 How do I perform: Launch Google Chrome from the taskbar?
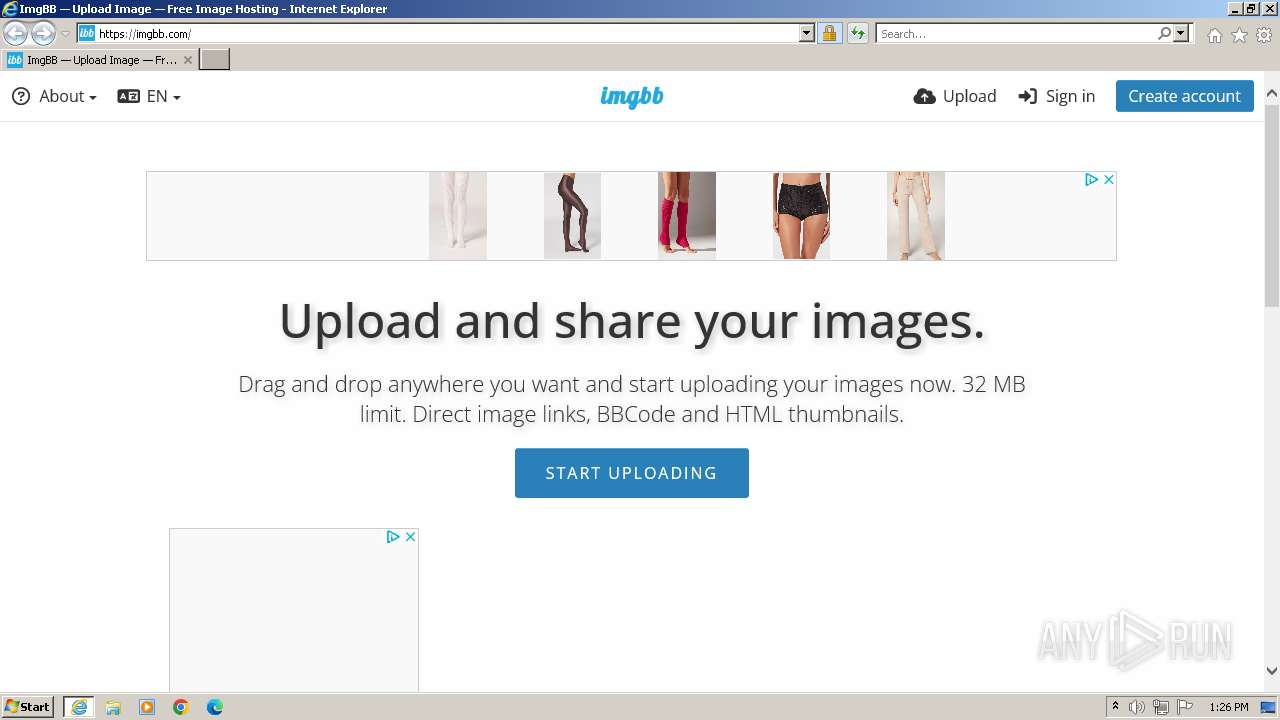pyautogui.click(x=181, y=707)
